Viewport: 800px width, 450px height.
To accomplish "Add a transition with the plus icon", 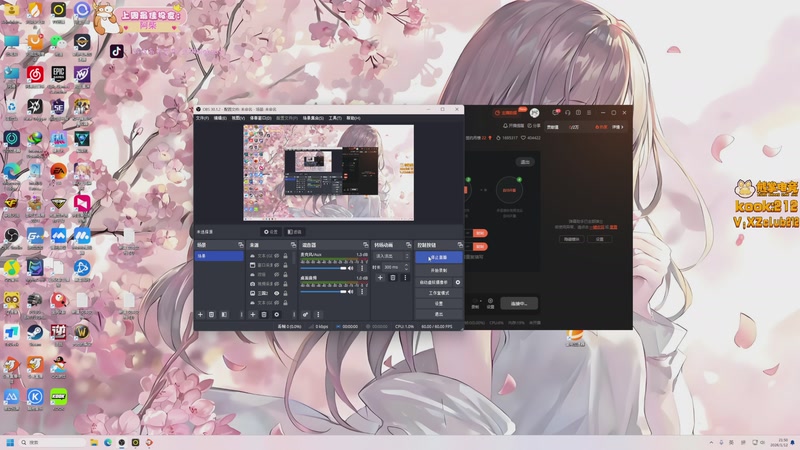I will [x=380, y=278].
